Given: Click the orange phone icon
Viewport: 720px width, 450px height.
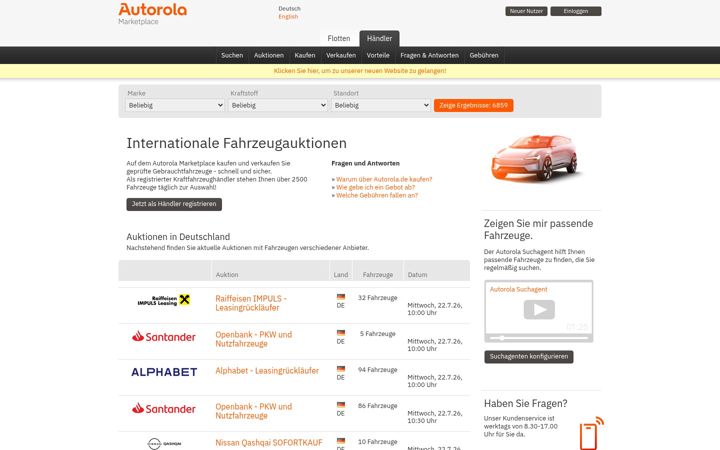Looking at the screenshot, I should [591, 433].
